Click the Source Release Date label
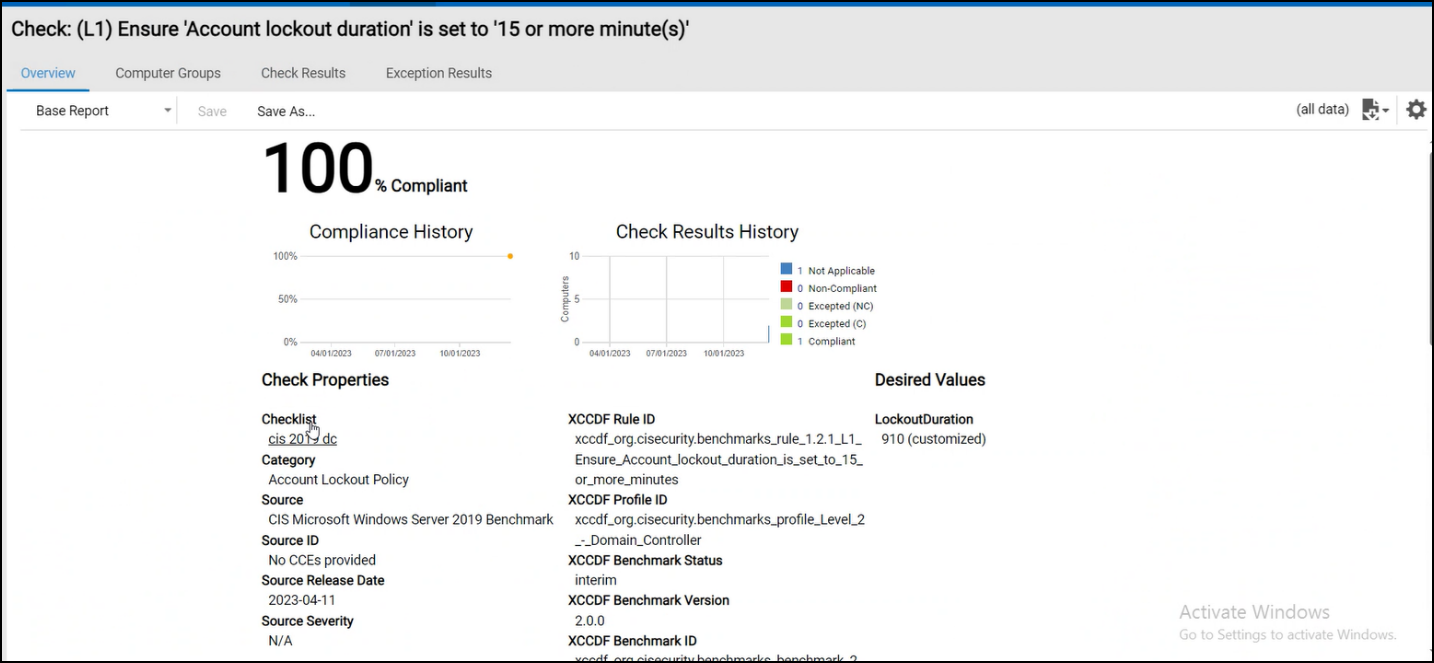 (x=323, y=580)
